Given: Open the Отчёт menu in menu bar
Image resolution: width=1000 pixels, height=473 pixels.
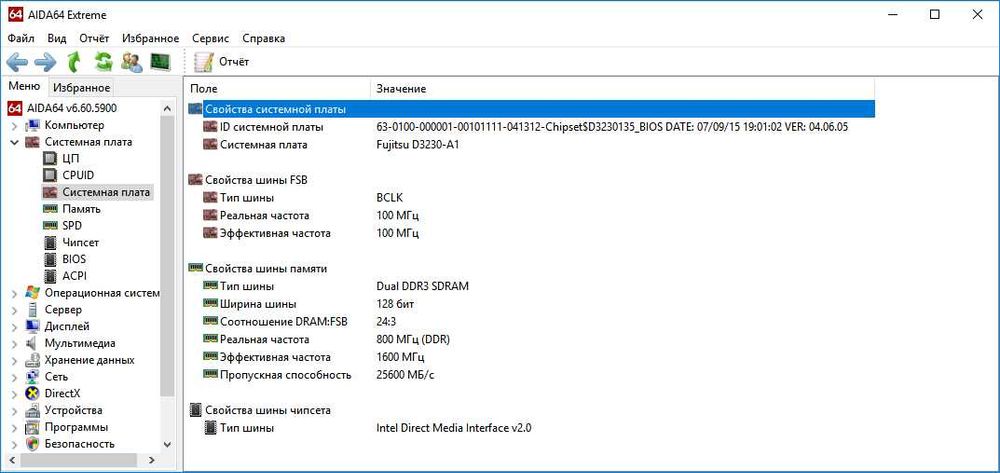Looking at the screenshot, I should tap(94, 38).
